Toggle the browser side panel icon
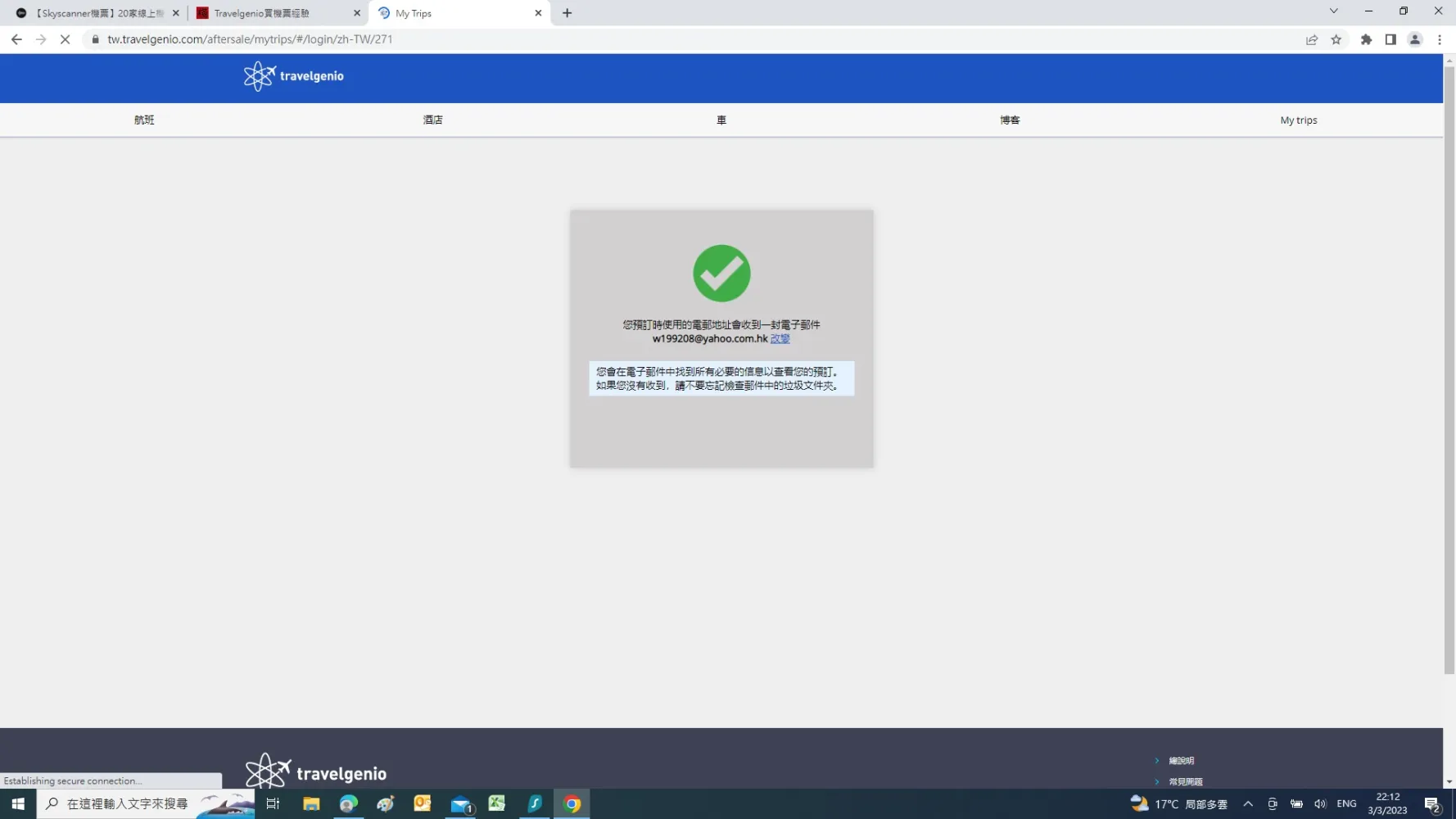Screen dimensions: 1456x819 [x=1390, y=39]
